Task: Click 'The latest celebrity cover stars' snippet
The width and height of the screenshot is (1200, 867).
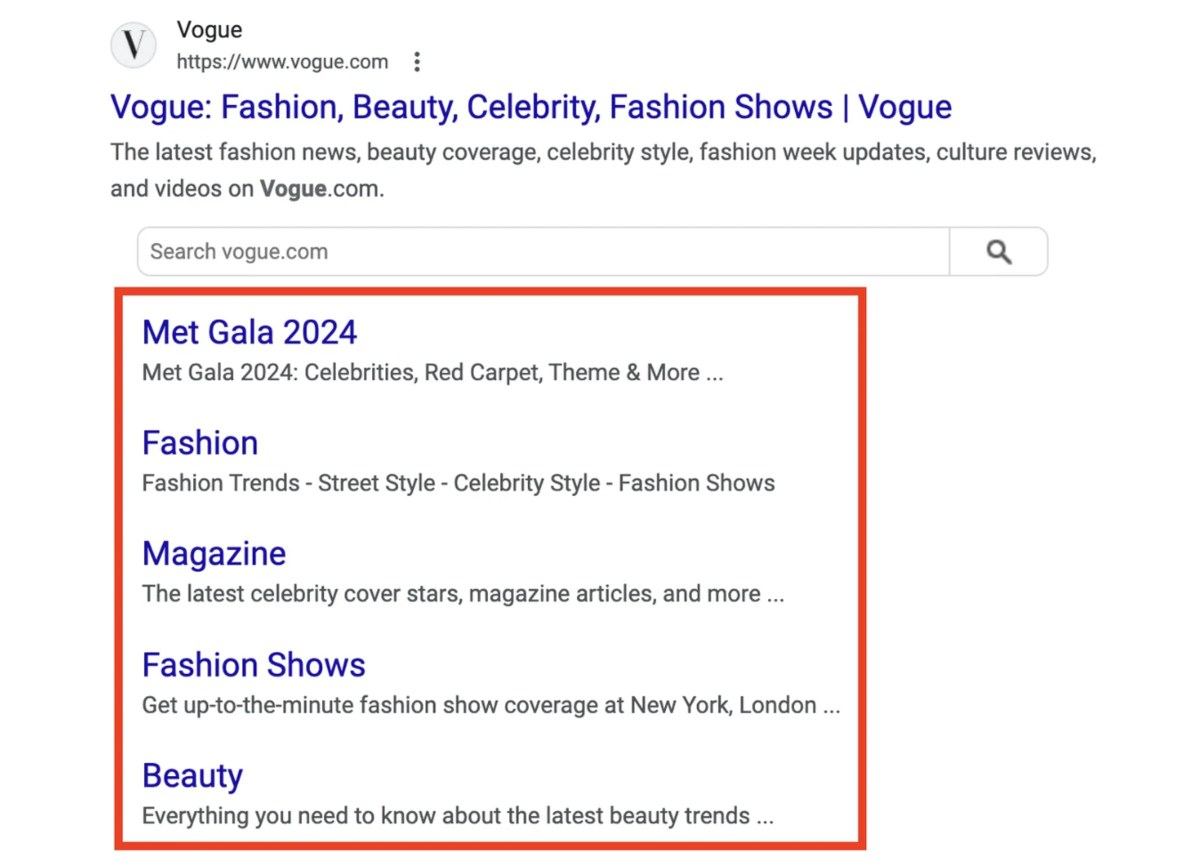Action: click(x=463, y=594)
